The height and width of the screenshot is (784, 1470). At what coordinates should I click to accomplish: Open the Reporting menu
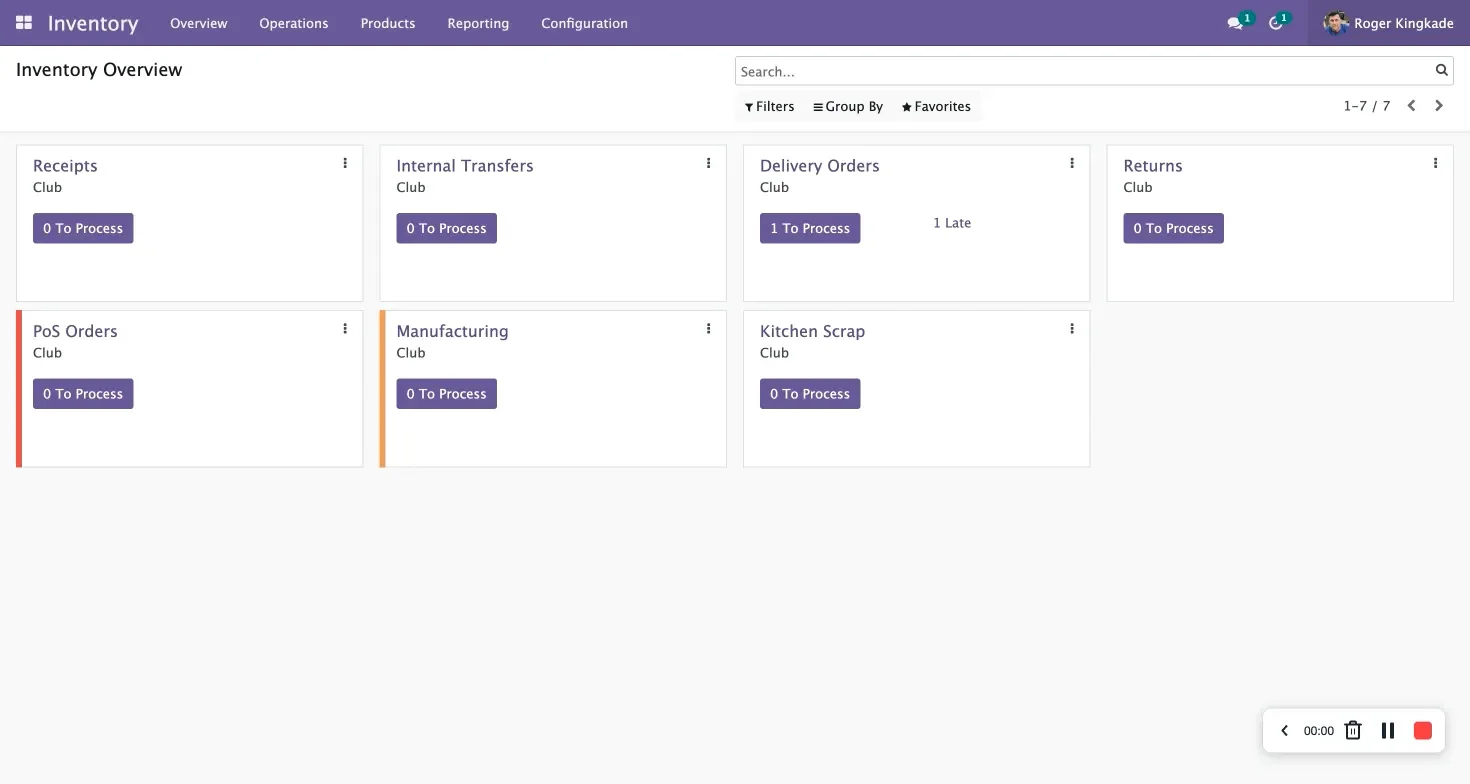478,23
